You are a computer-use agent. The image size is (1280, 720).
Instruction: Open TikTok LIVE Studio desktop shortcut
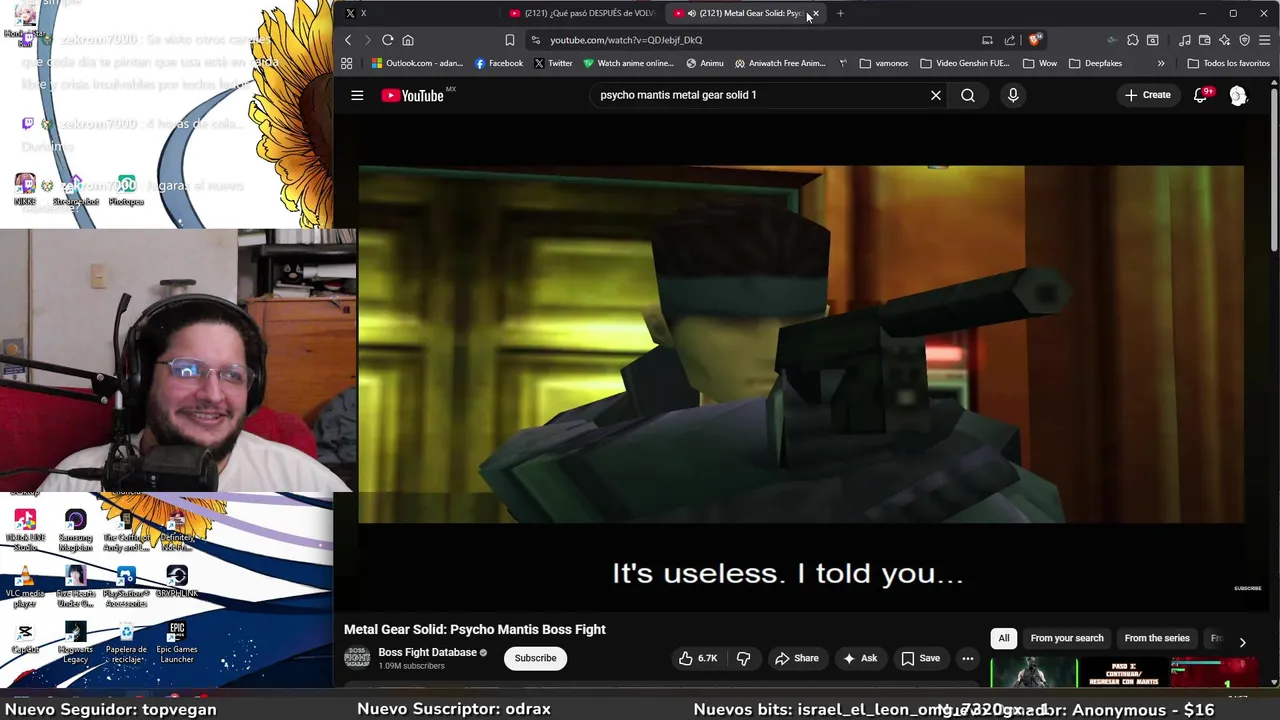[25, 531]
